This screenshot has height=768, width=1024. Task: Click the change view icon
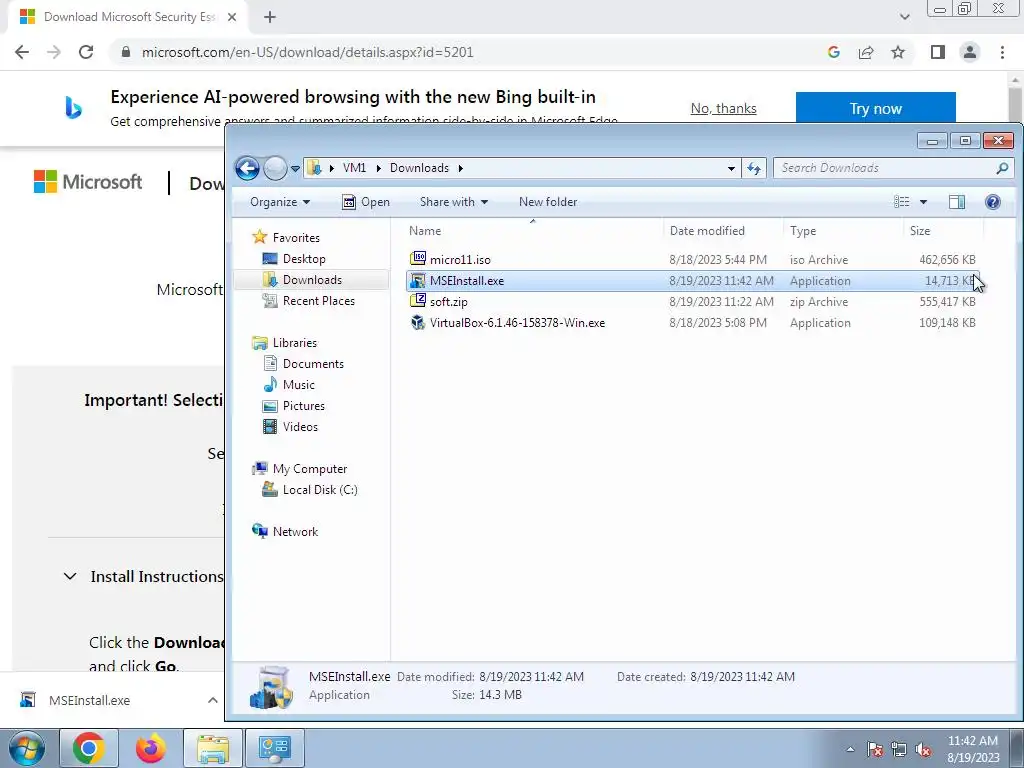(902, 202)
